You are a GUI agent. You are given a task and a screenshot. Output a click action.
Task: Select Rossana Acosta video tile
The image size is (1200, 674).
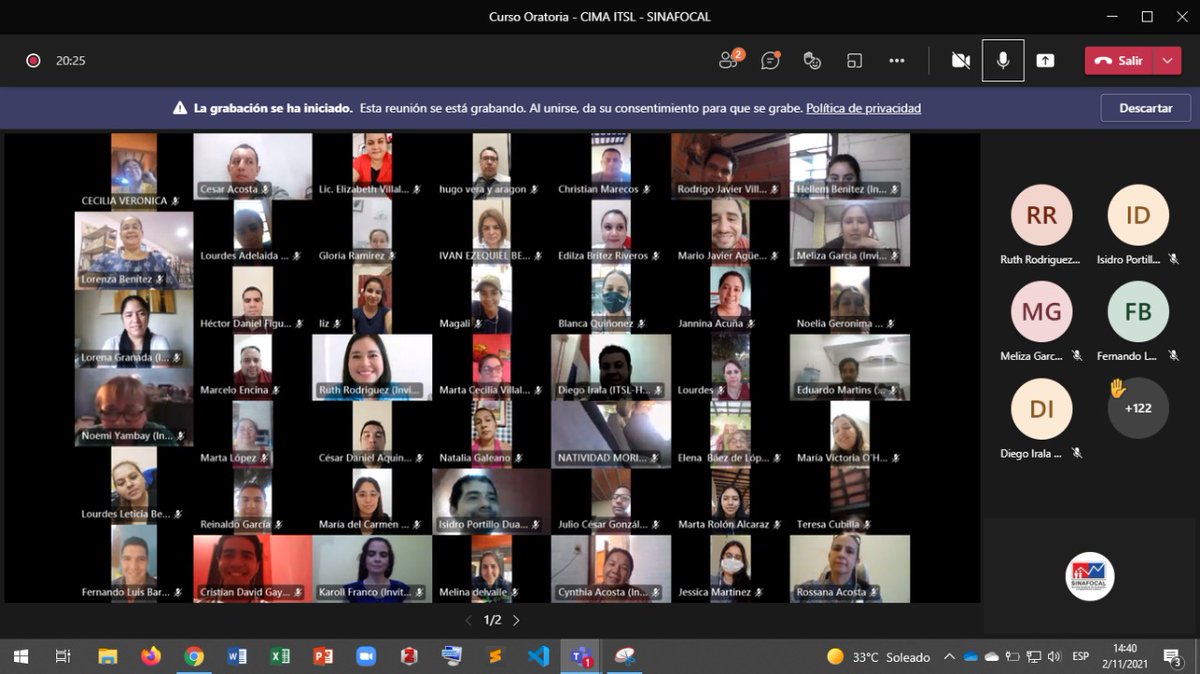click(850, 568)
